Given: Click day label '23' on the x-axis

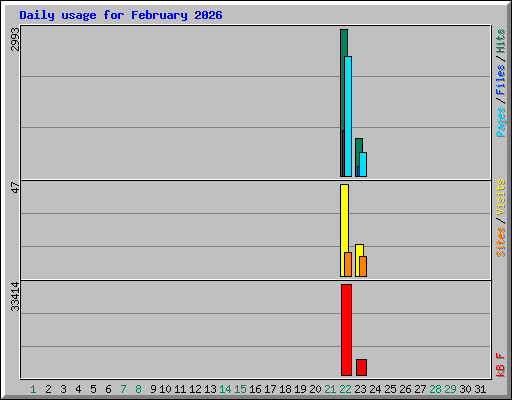Looking at the screenshot, I should pos(360,389).
